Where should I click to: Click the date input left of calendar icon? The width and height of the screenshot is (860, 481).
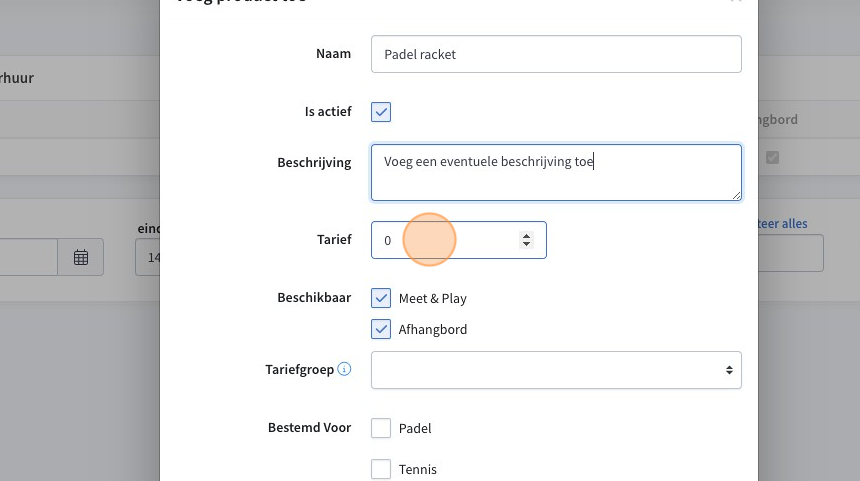pyautogui.click(x=29, y=257)
